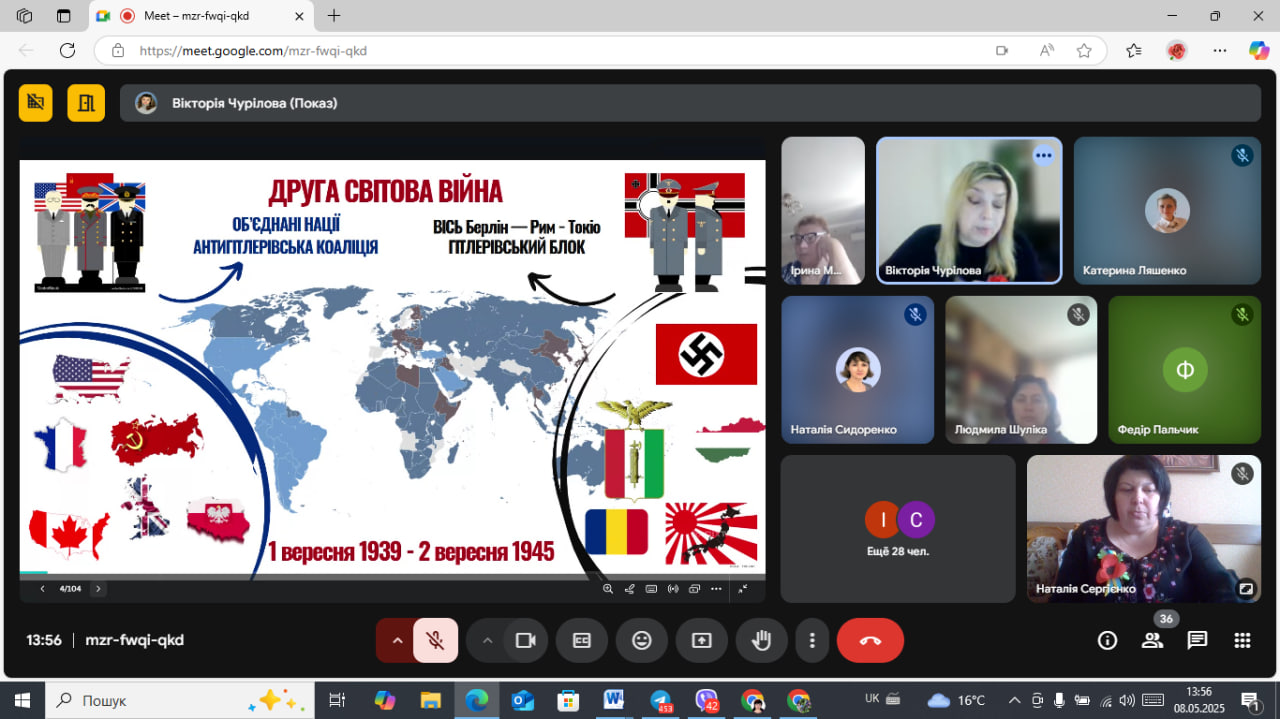Open Edge settings and more menu
The width and height of the screenshot is (1280, 719).
click(1220, 50)
